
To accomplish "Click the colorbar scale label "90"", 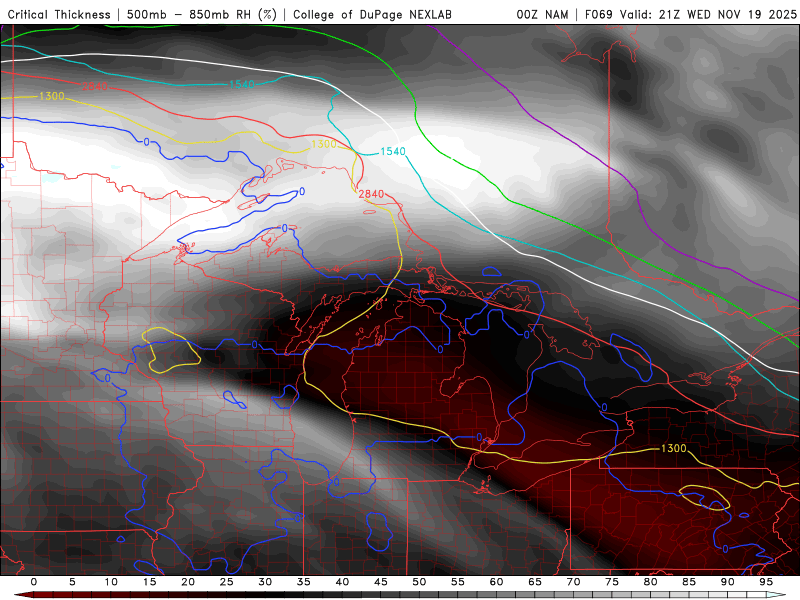I will click(728, 582).
